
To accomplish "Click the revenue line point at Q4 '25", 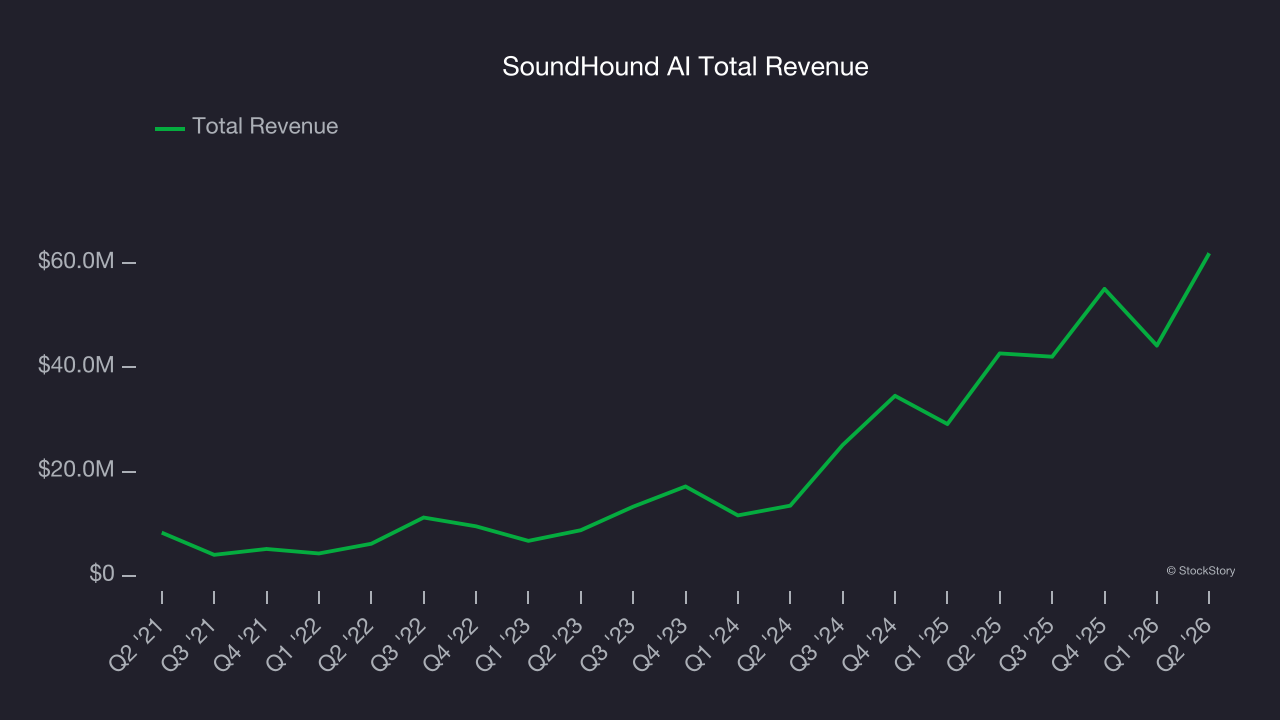I will coord(1104,289).
